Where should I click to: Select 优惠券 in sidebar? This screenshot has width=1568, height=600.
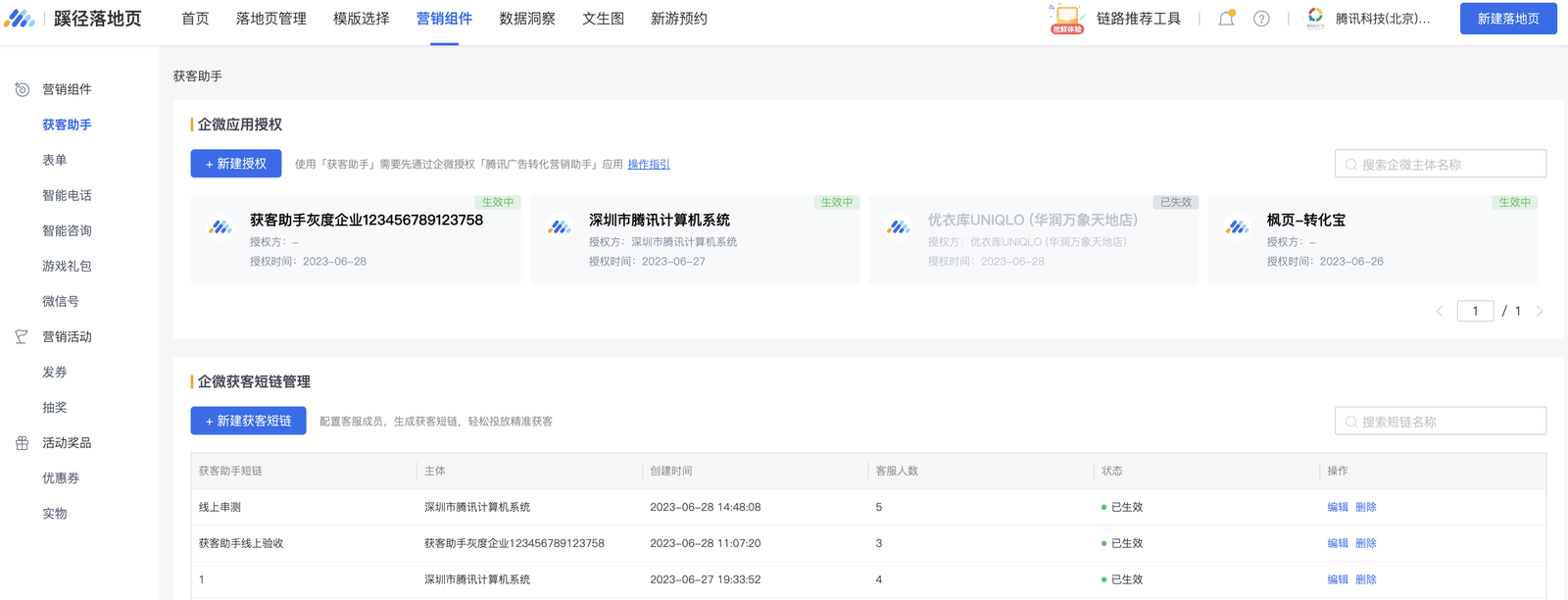click(x=61, y=477)
